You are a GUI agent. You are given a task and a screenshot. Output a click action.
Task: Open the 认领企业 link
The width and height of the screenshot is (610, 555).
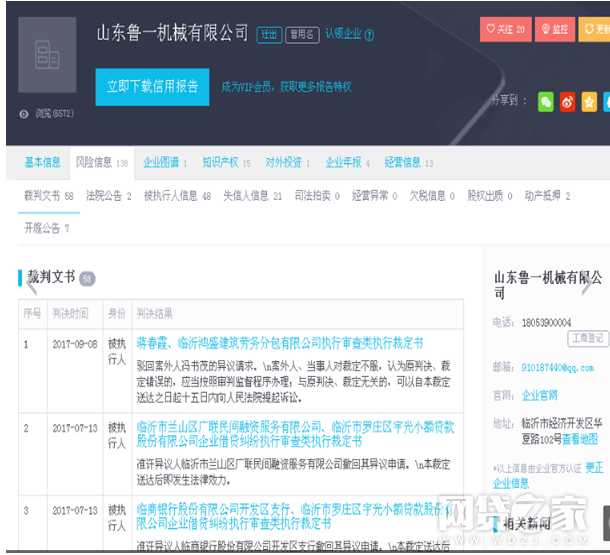pyautogui.click(x=344, y=34)
